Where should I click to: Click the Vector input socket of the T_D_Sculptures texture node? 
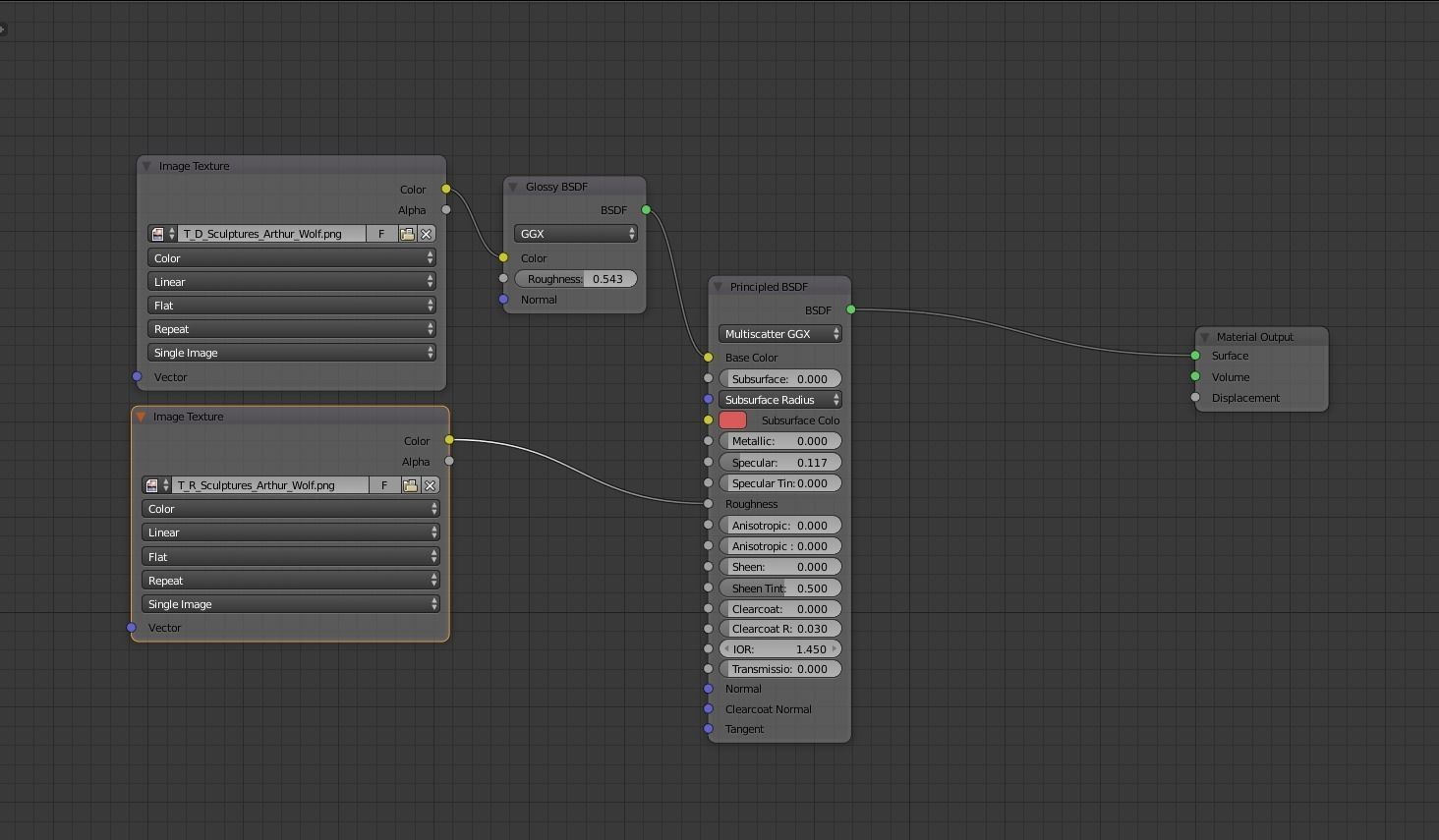point(137,376)
